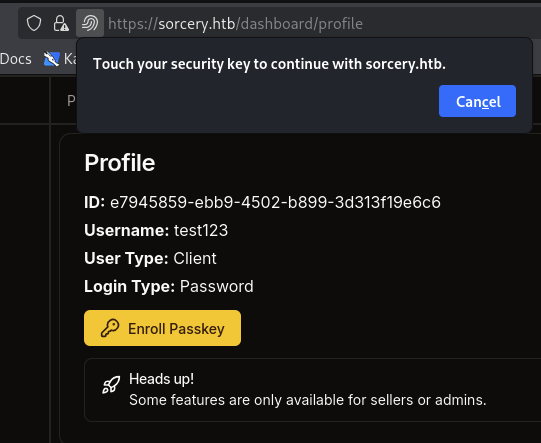Click the Enroll Passkey label
The width and height of the screenshot is (541, 443).
coord(176,329)
